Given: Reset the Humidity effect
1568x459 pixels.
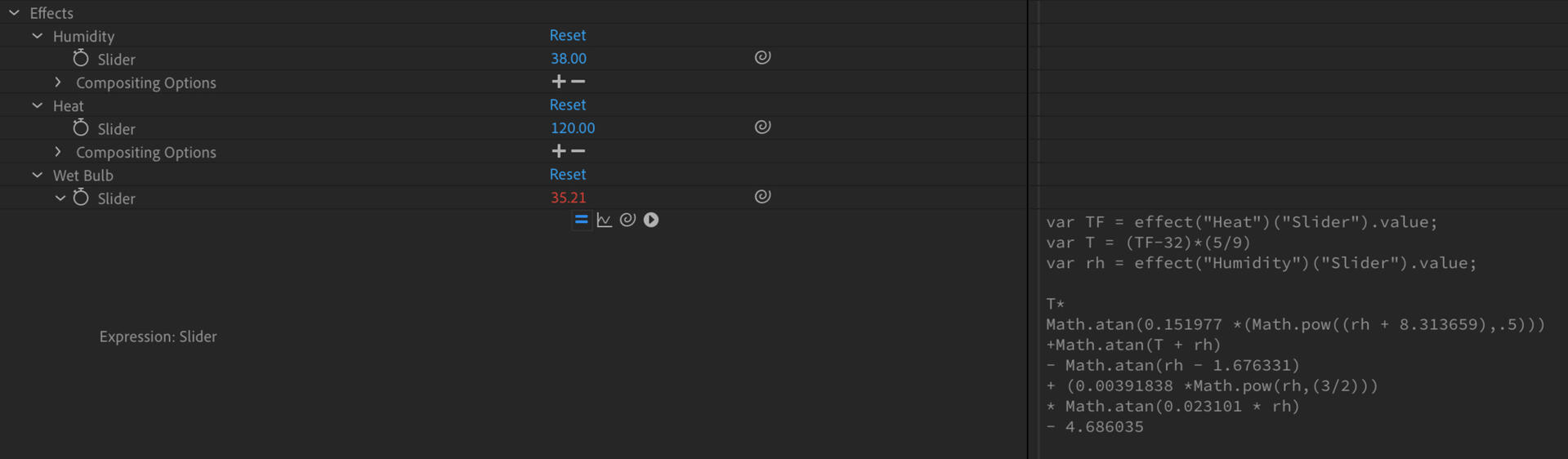Looking at the screenshot, I should point(567,35).
